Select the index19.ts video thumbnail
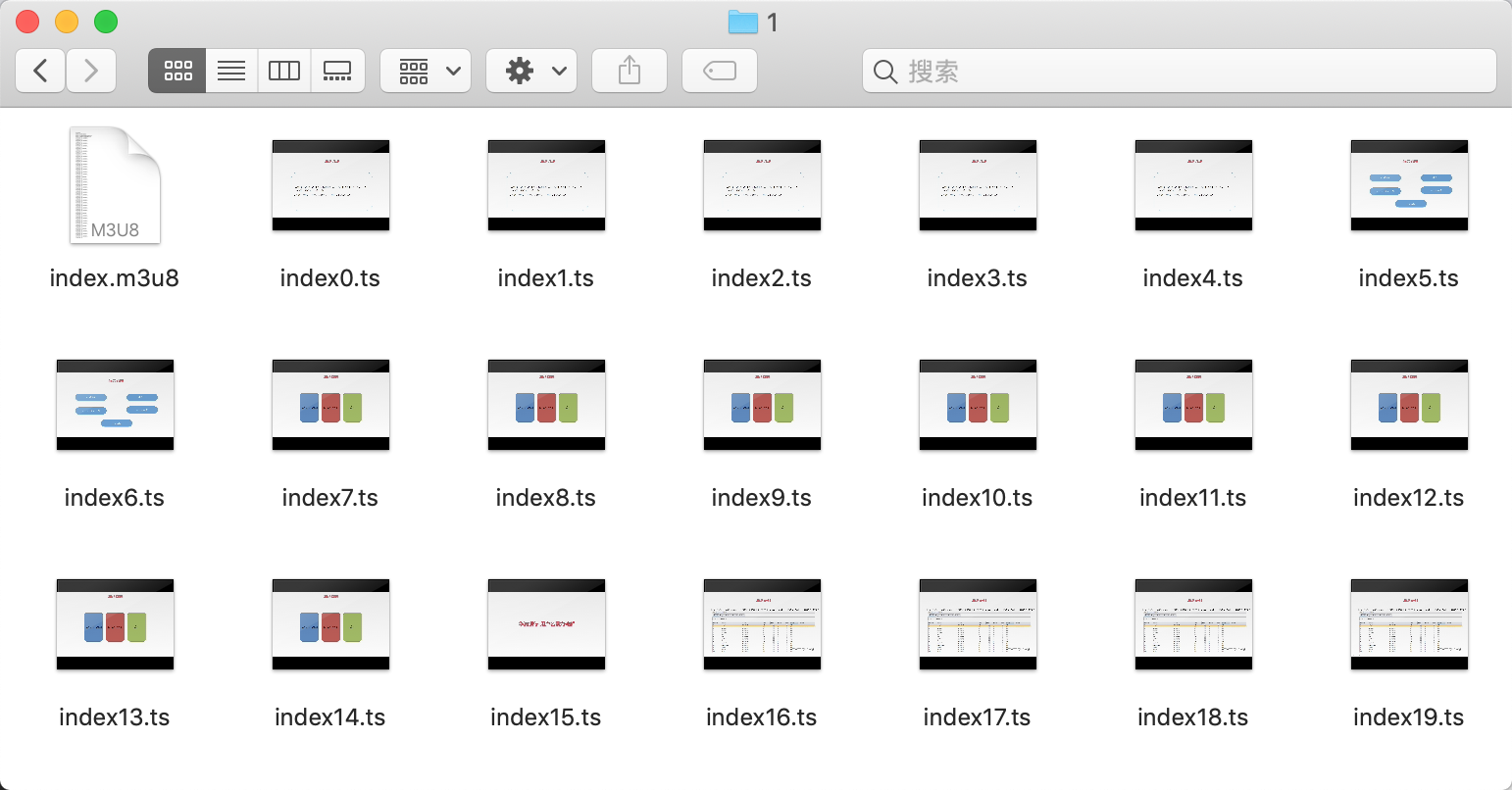 click(1409, 624)
